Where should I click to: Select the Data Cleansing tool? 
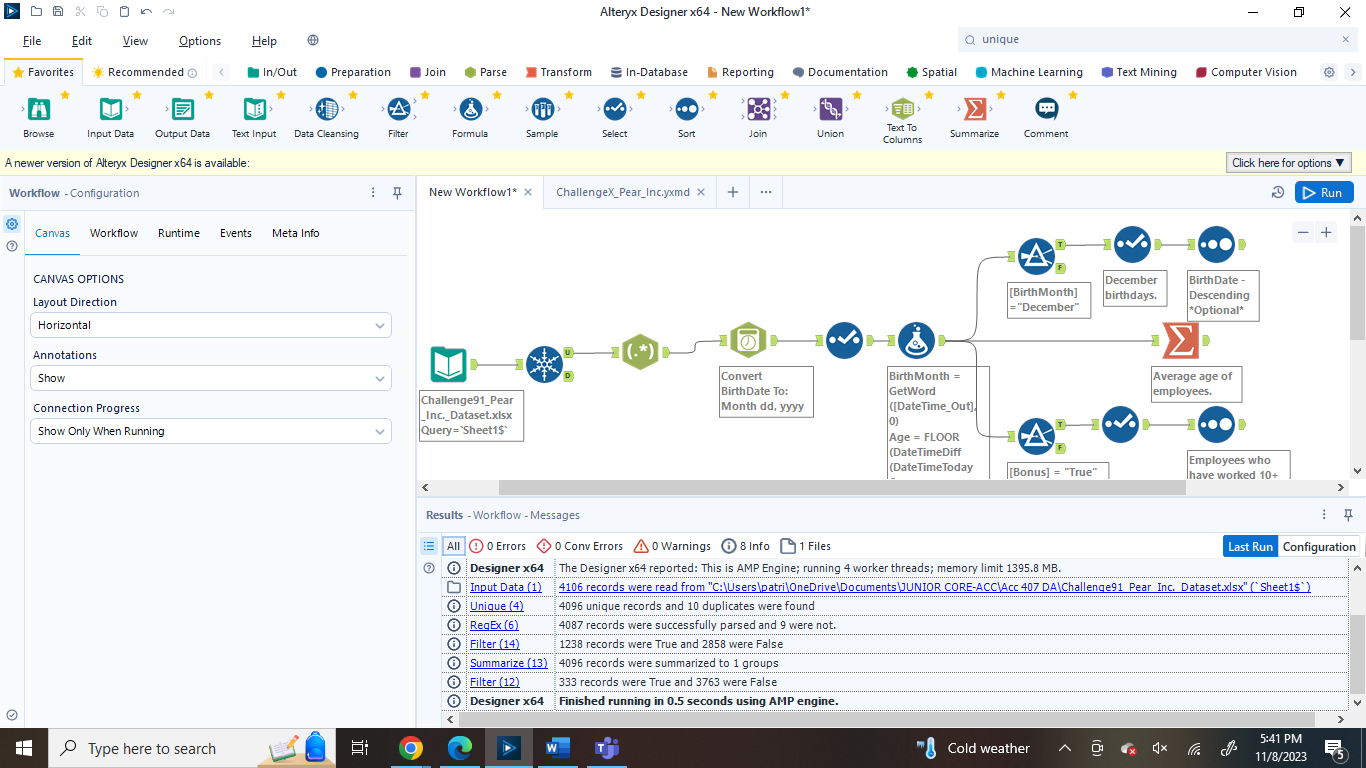coord(326,110)
